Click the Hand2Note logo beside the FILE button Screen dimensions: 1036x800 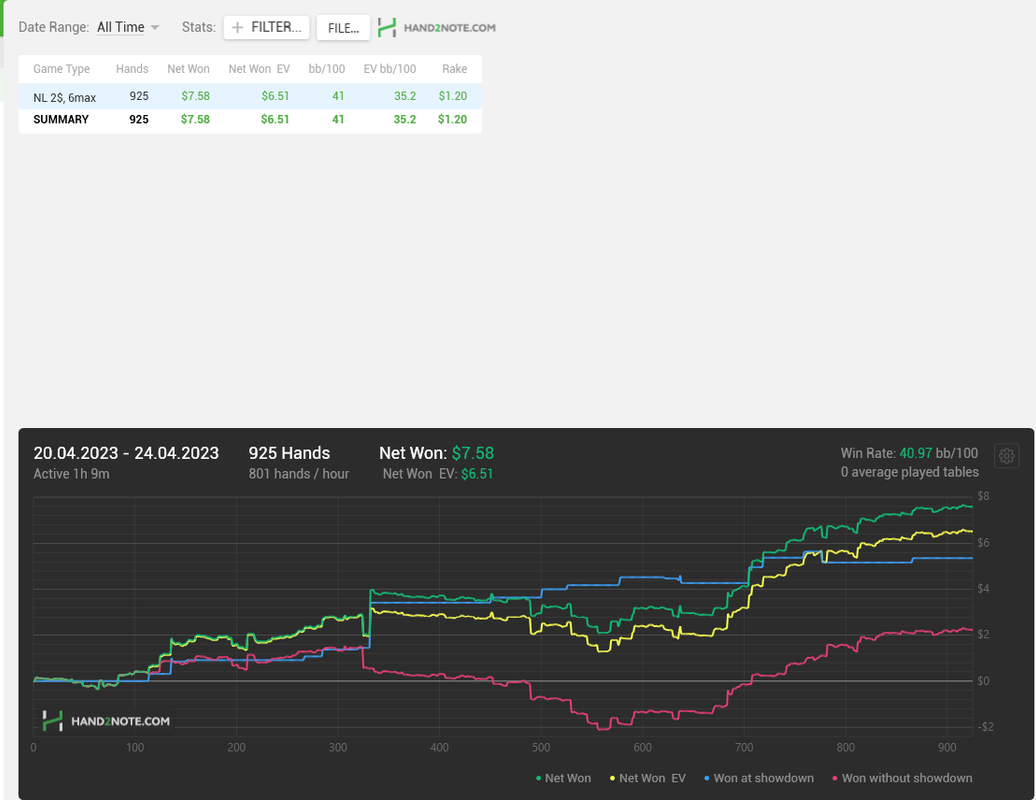pyautogui.click(x=437, y=28)
